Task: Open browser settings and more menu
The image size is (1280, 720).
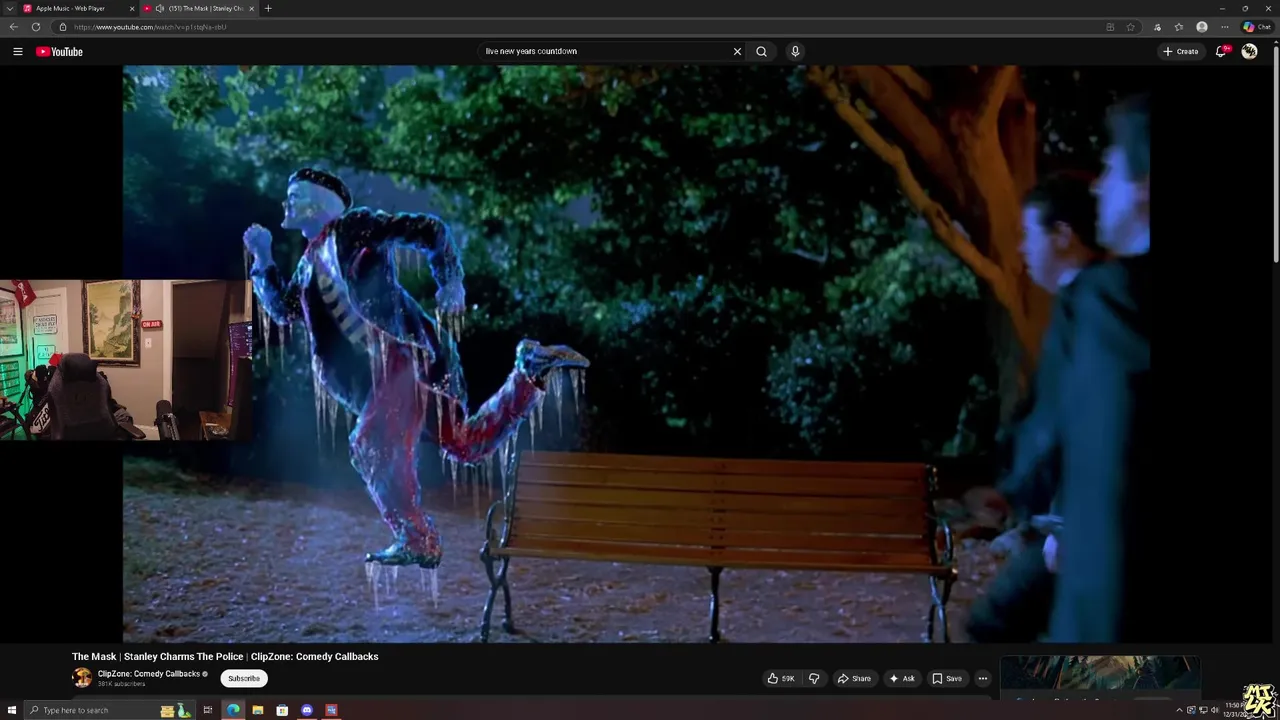Action: pyautogui.click(x=1224, y=27)
